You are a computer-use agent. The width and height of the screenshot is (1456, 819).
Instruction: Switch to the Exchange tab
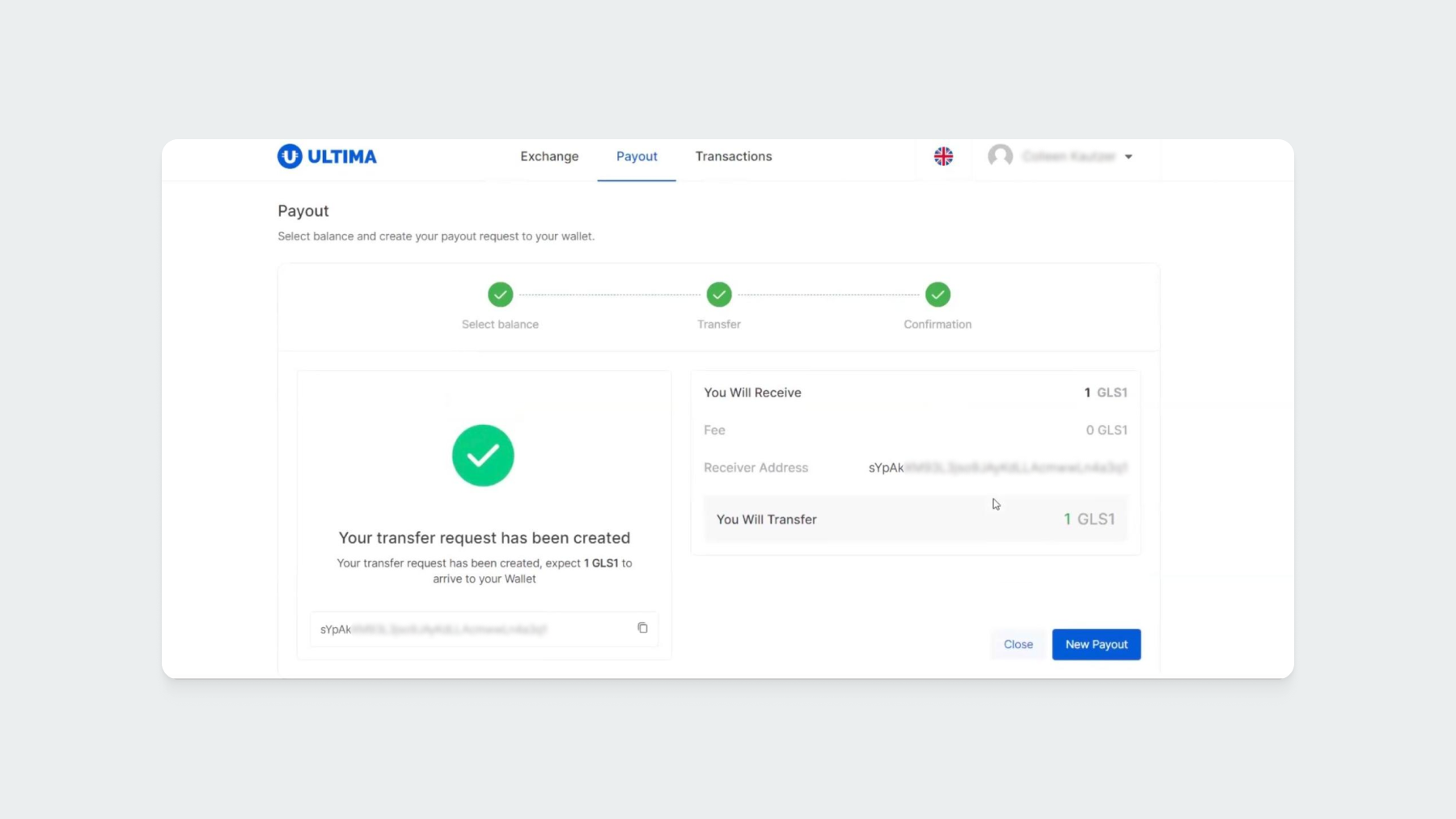coord(549,156)
